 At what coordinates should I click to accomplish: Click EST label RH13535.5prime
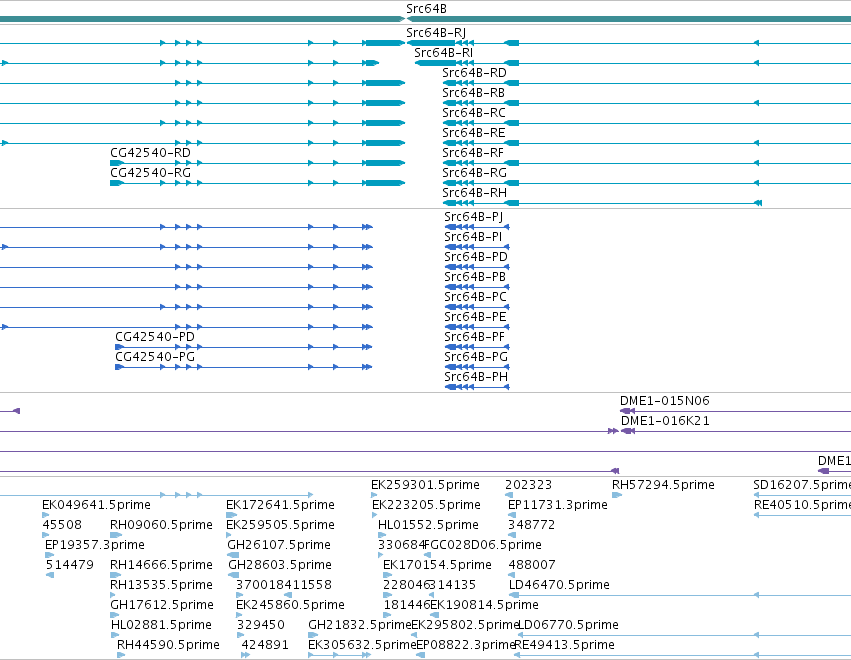click(161, 586)
